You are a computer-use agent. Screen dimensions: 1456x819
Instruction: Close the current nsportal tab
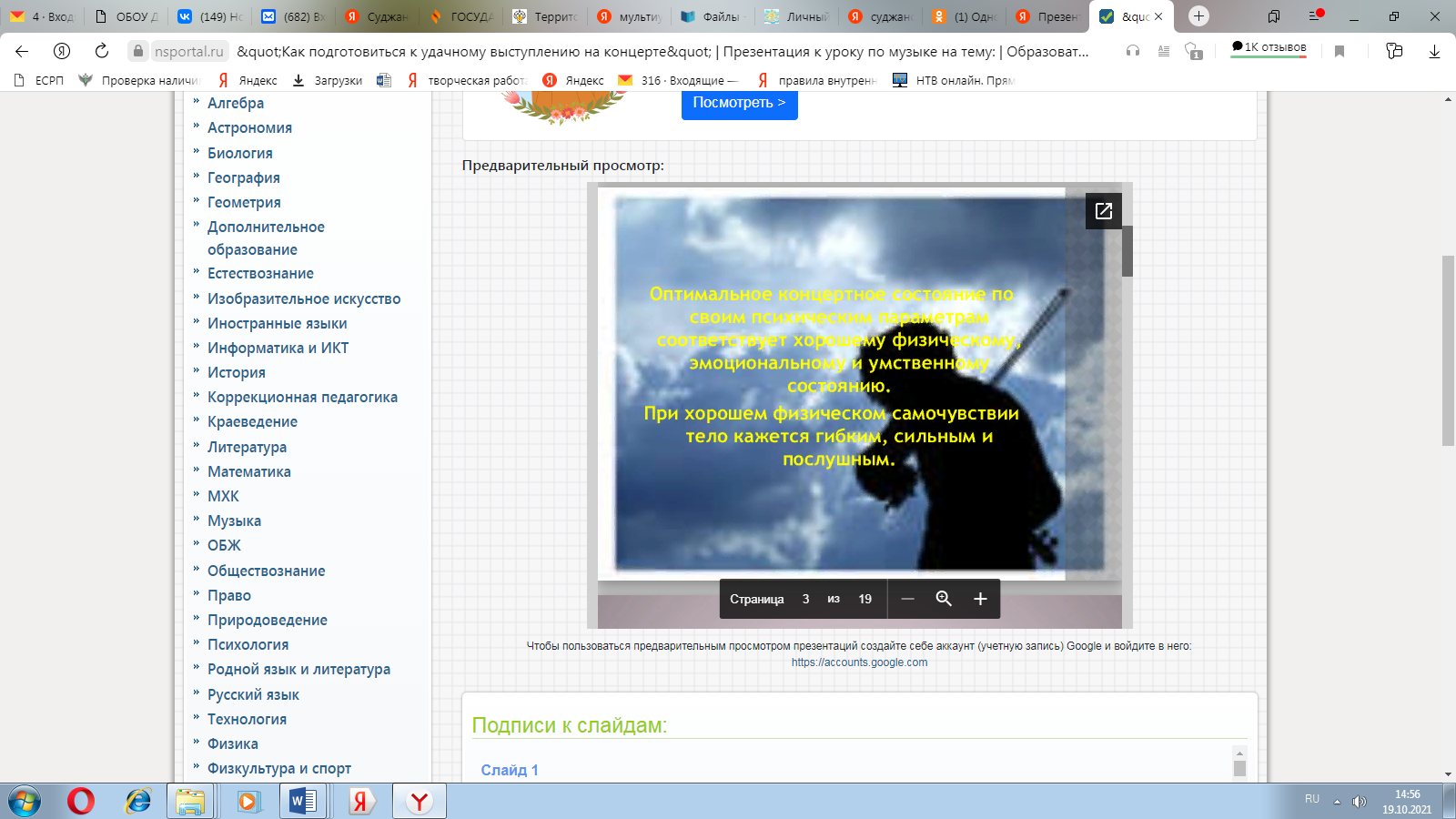[x=1158, y=16]
